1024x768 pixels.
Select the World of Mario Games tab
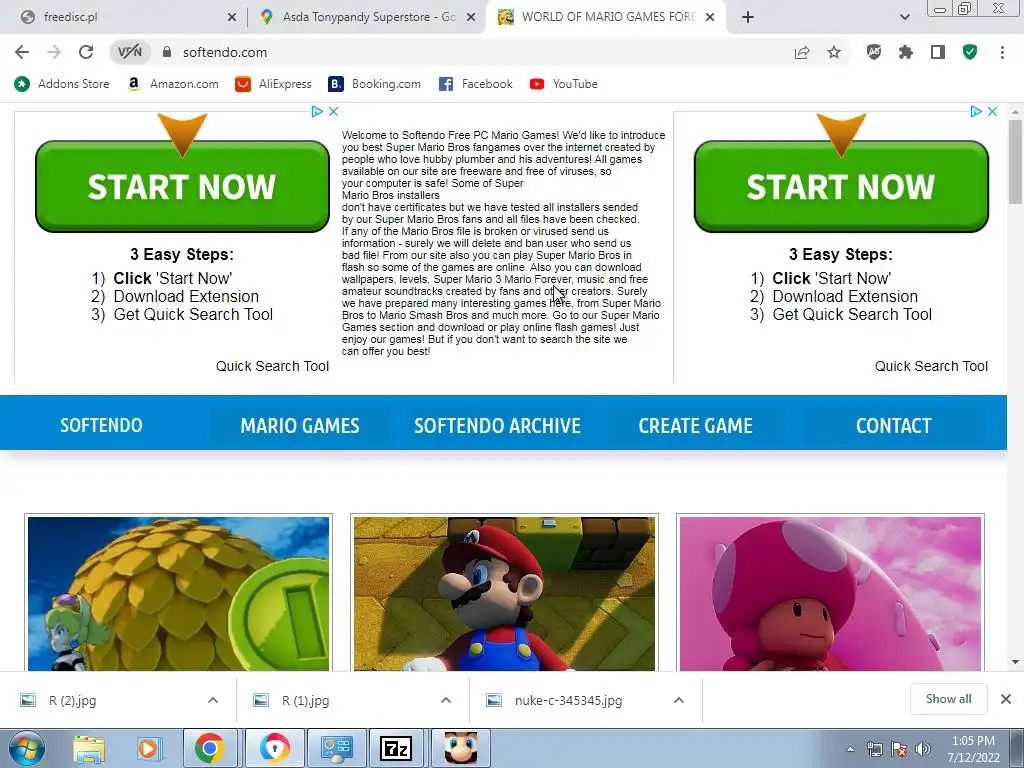pos(608,17)
